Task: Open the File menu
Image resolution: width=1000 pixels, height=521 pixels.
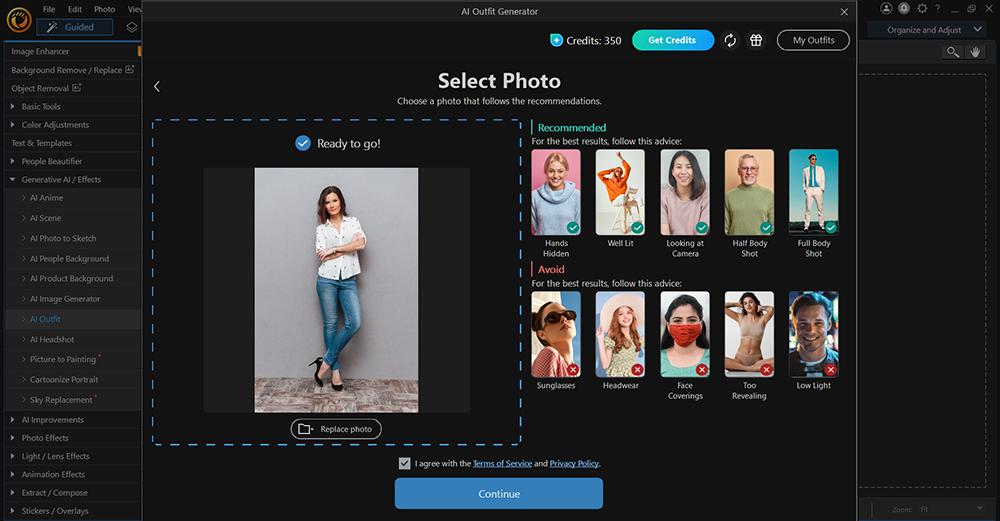Action: [x=49, y=9]
